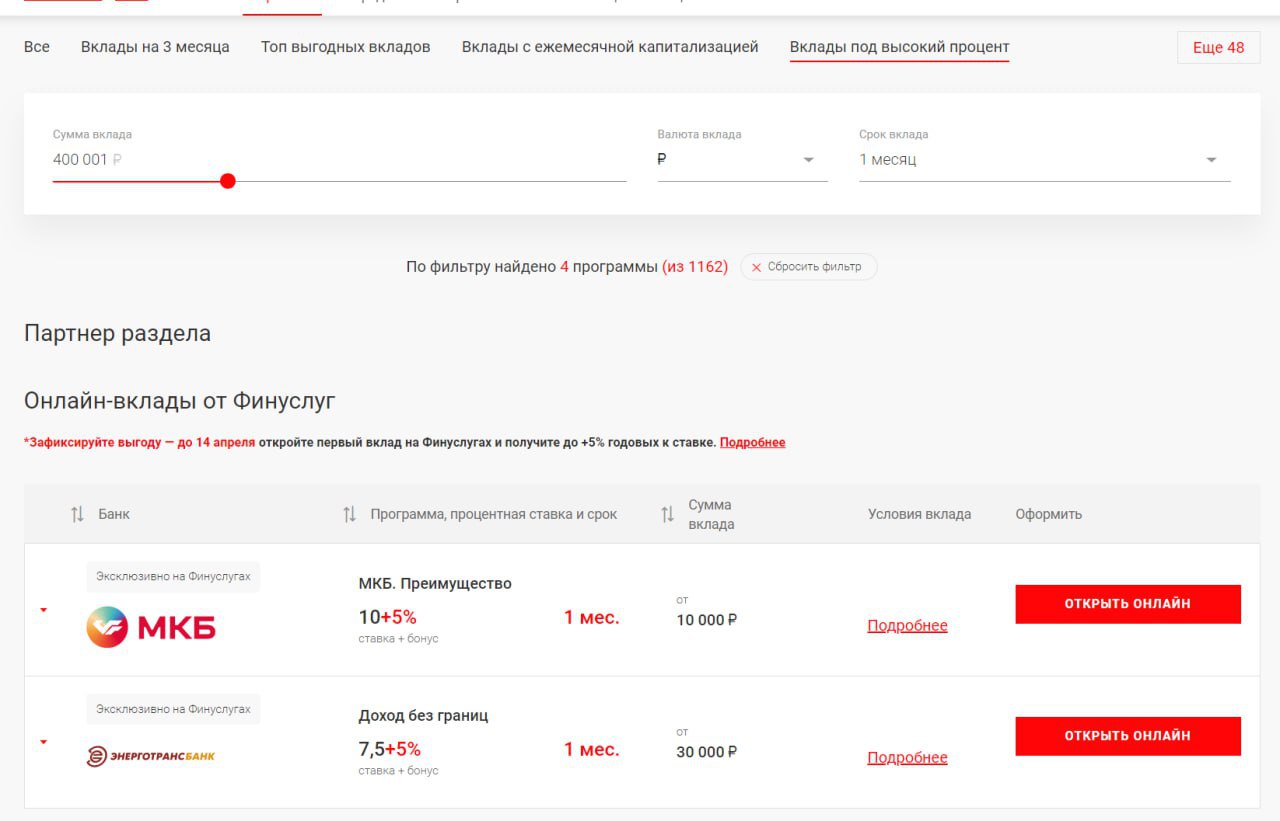Open the "Срок вклада" term dropdown
Viewport: 1280px width, 821px height.
tap(1044, 160)
